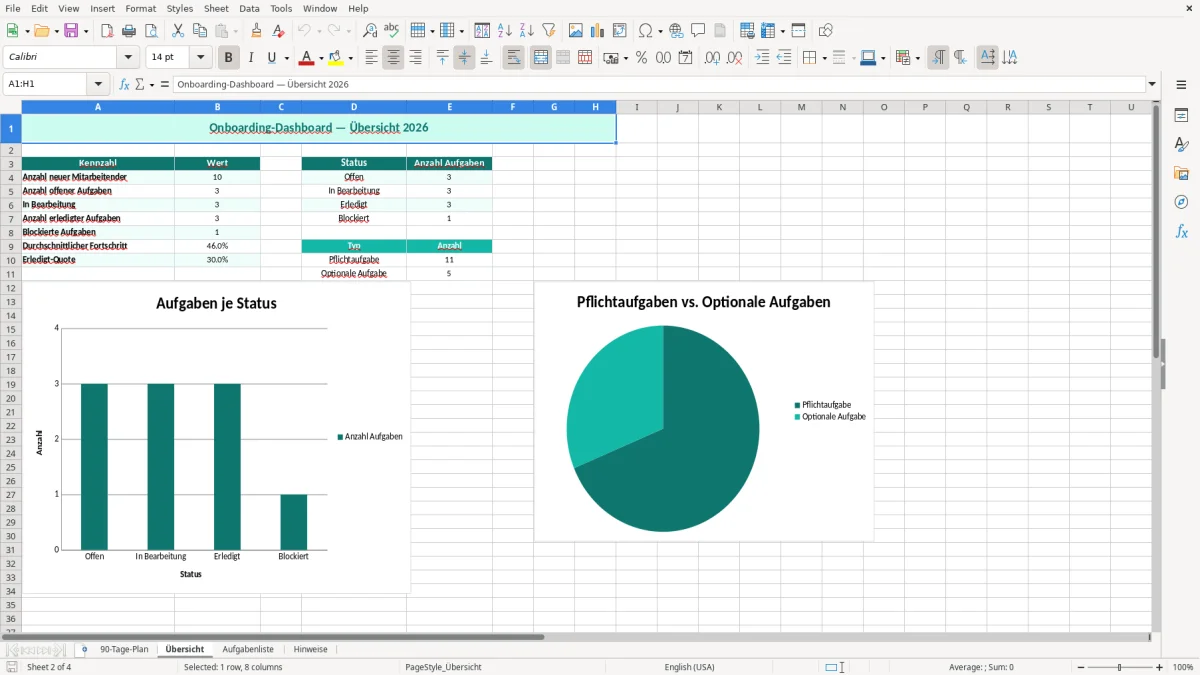The image size is (1200, 675).
Task: Switch to the Hinweise sheet tab
Action: (310, 650)
